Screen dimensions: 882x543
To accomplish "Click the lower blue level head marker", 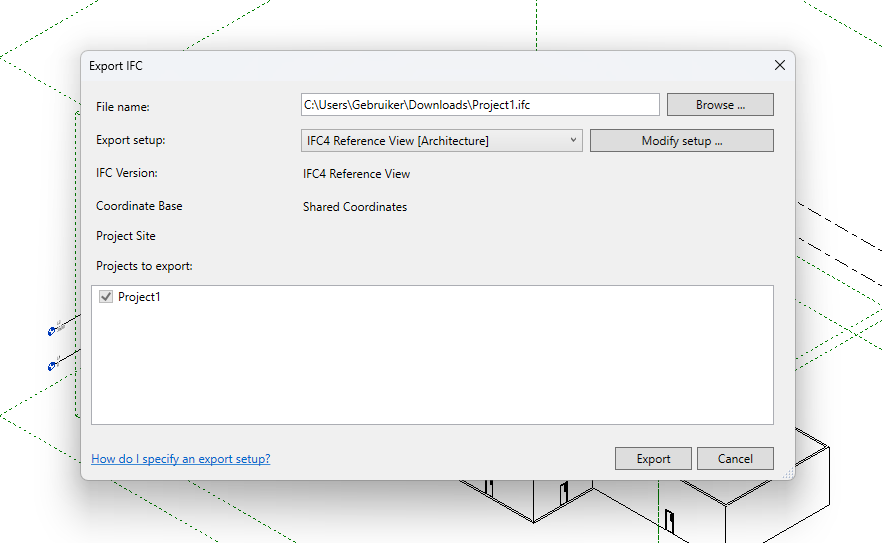I will pyautogui.click(x=52, y=366).
